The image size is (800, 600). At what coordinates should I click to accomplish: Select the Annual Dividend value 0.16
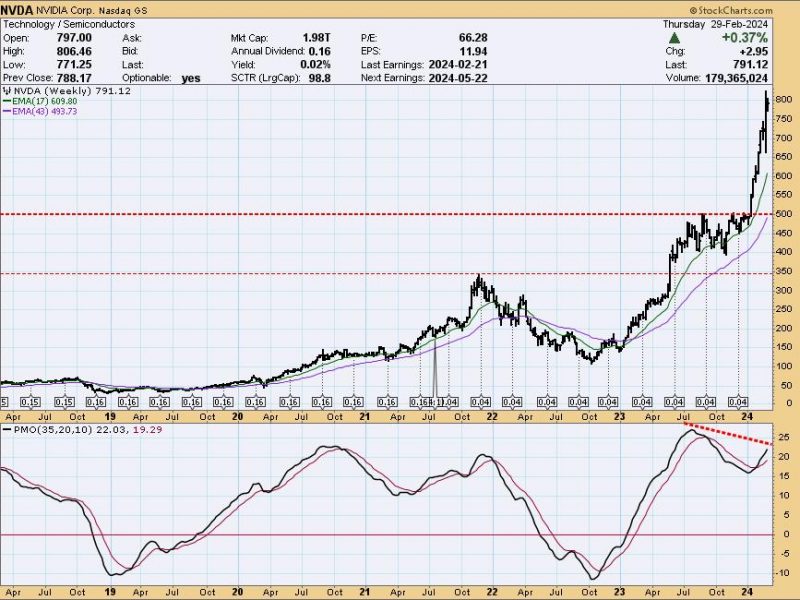tap(319, 51)
